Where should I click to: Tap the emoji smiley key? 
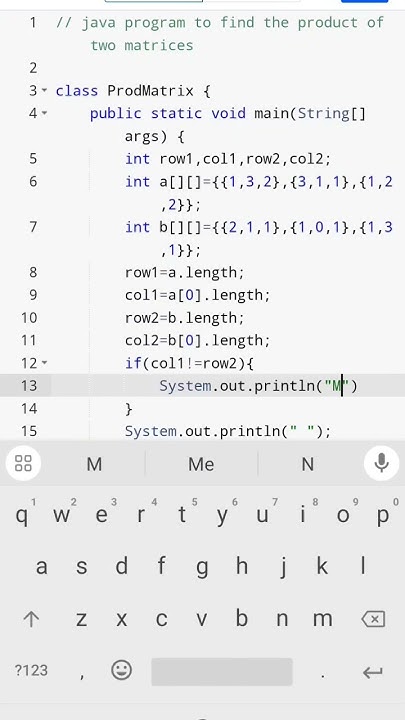click(x=122, y=671)
